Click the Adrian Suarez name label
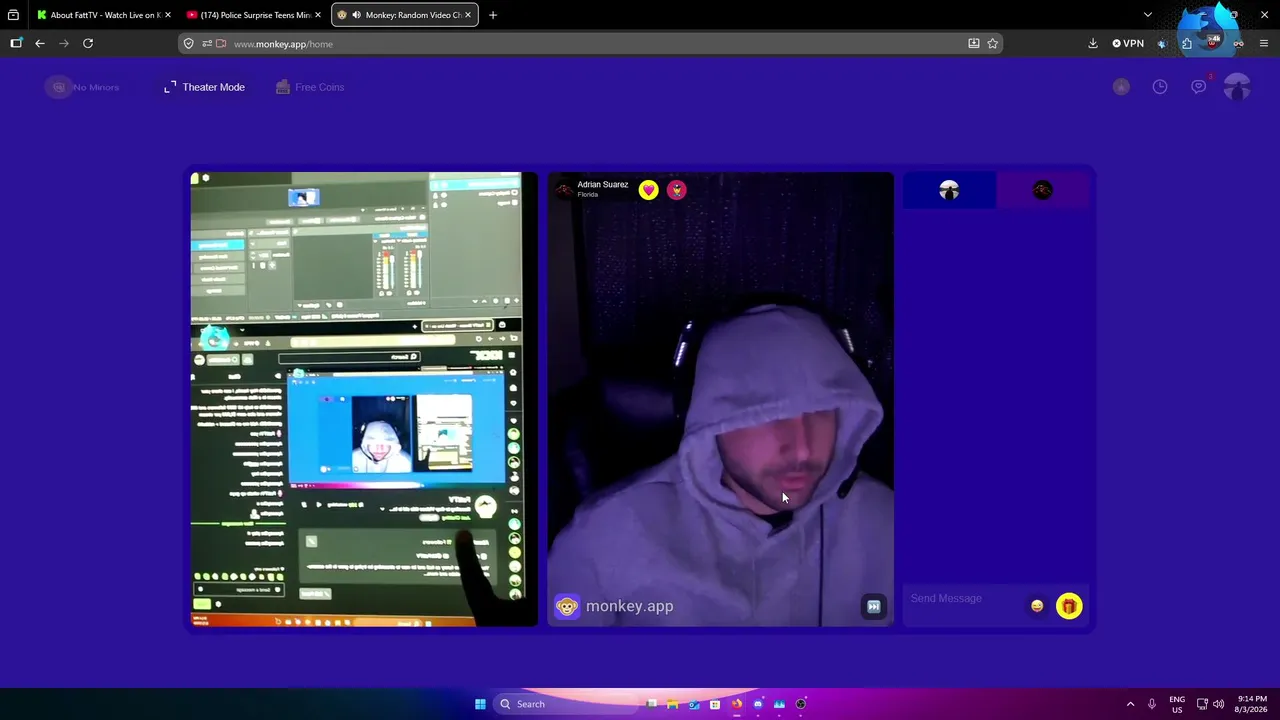Screen dimensions: 1280x720 [x=602, y=185]
